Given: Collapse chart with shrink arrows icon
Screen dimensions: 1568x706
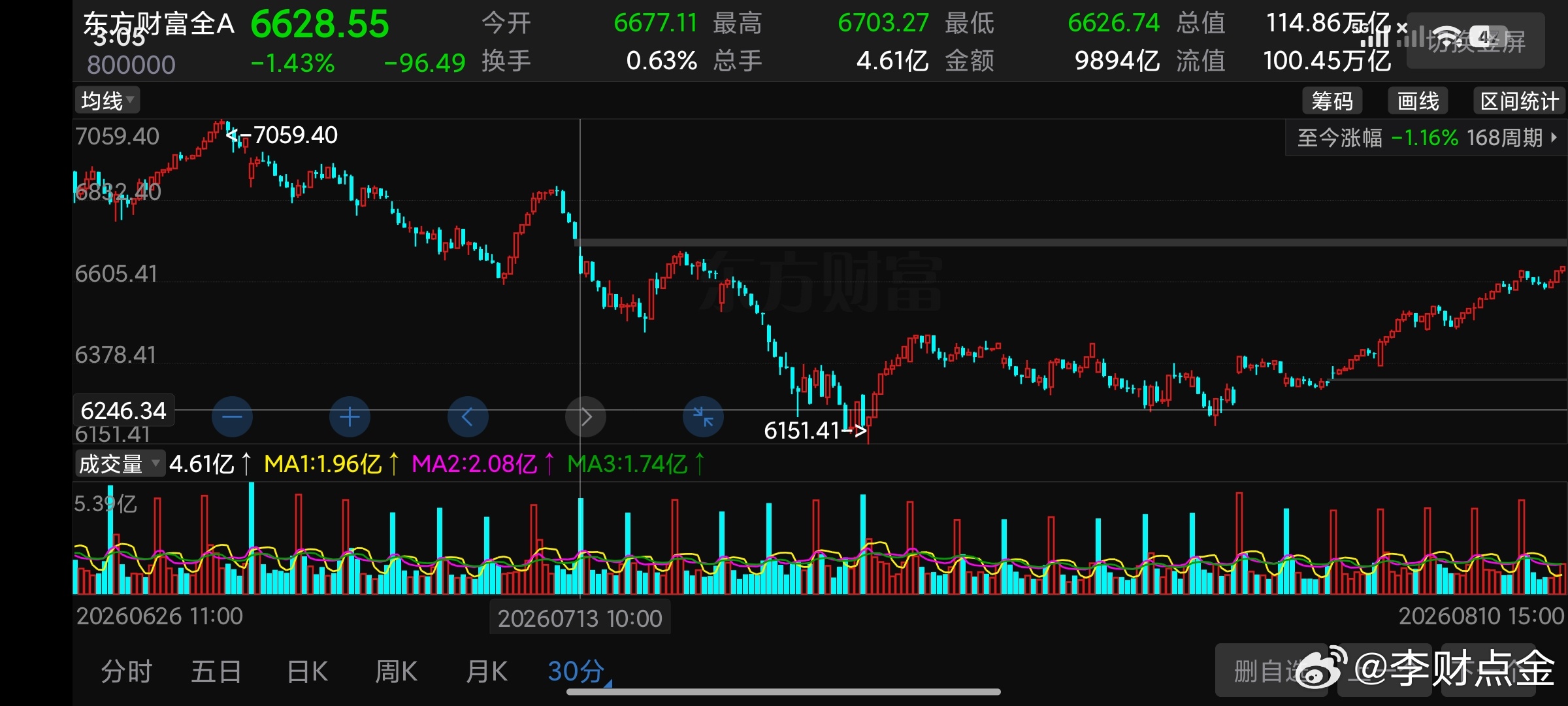Looking at the screenshot, I should click(x=703, y=416).
